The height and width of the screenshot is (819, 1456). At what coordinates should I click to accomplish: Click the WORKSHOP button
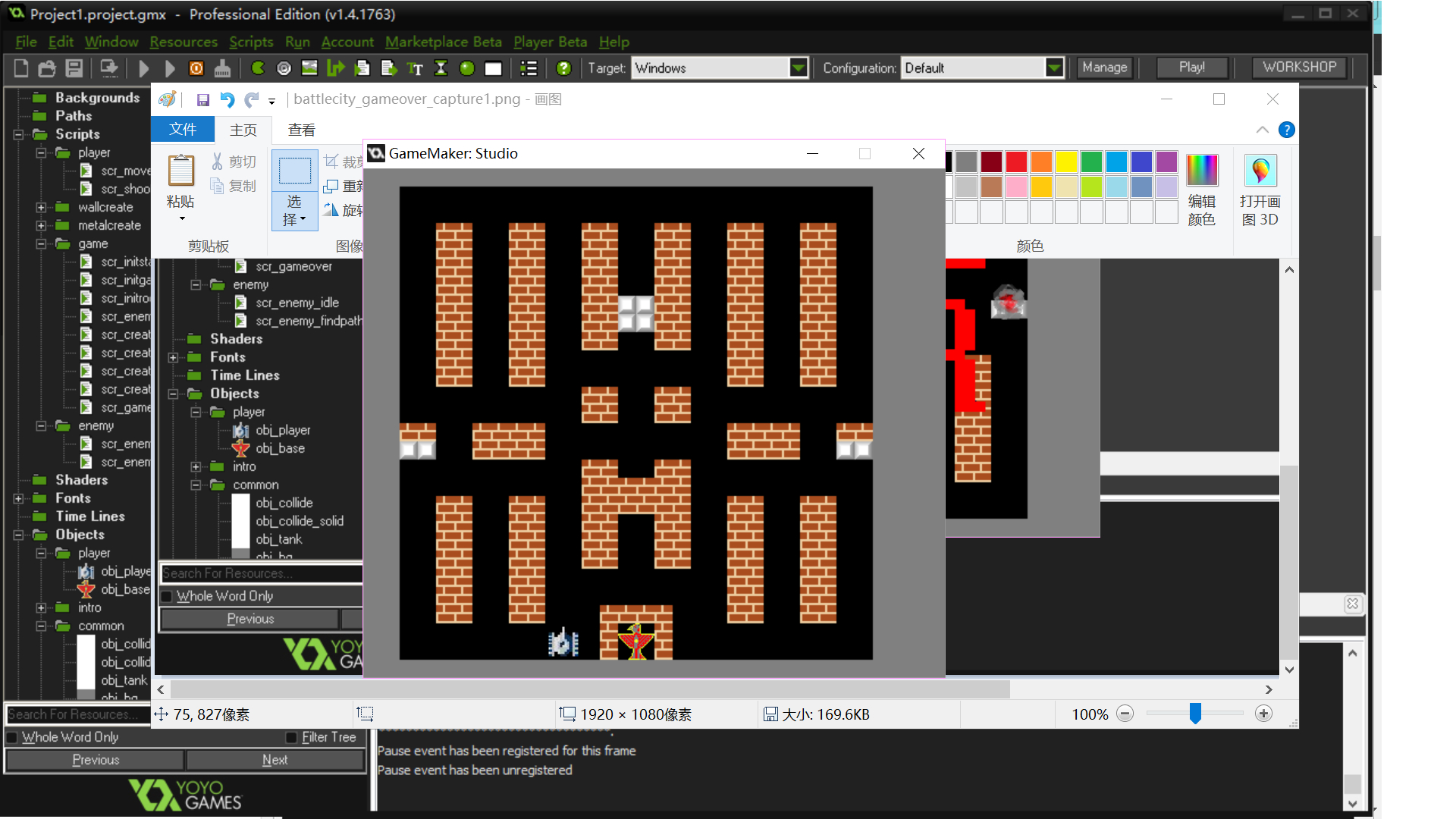pos(1298,67)
